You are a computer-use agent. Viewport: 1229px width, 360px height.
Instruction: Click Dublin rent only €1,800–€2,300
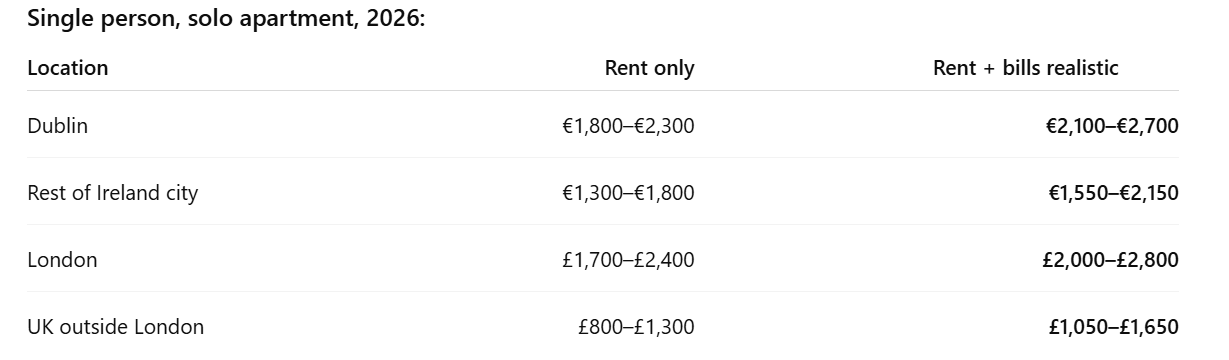[x=628, y=126]
